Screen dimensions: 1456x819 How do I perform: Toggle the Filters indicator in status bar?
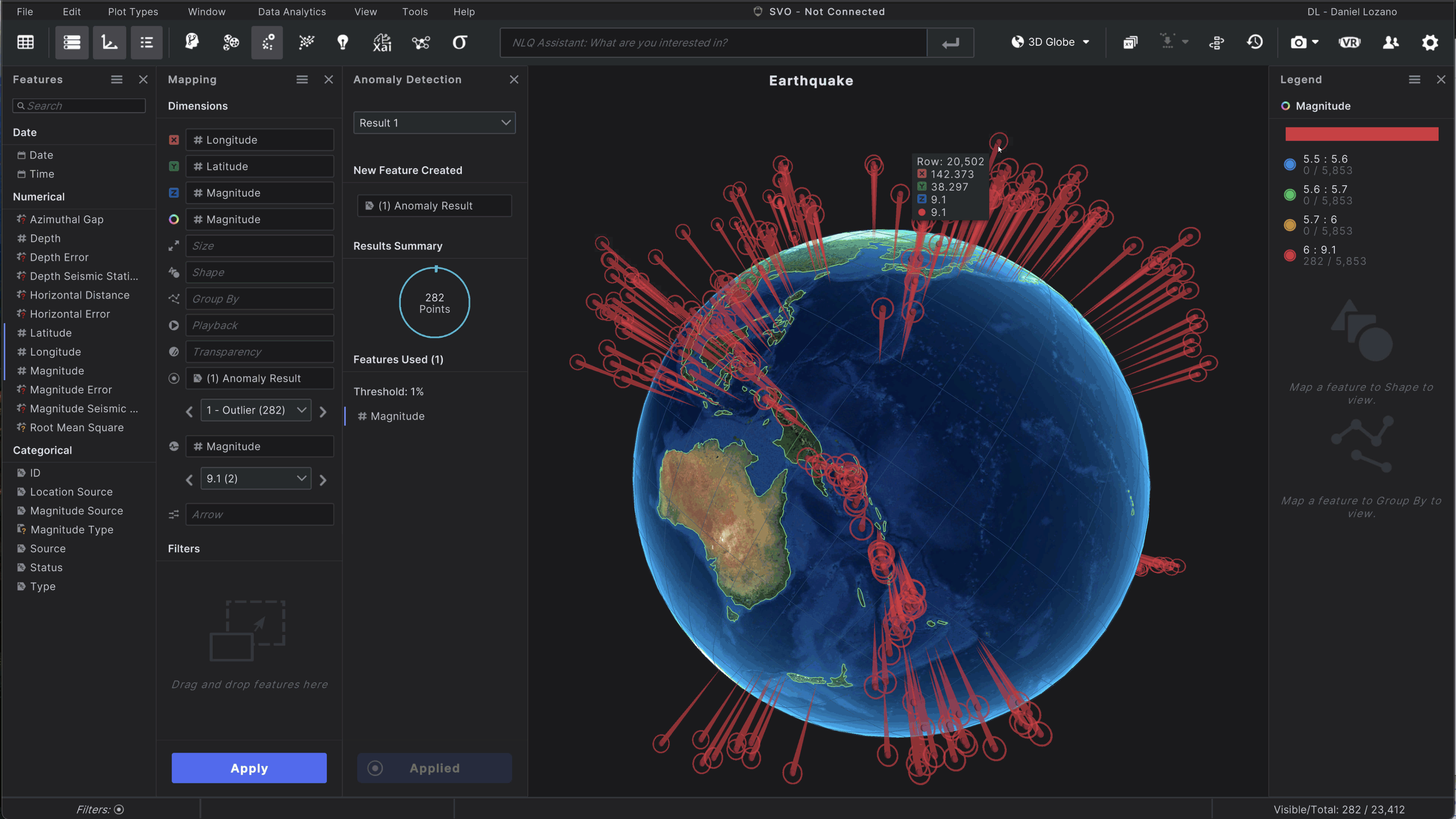(x=119, y=809)
